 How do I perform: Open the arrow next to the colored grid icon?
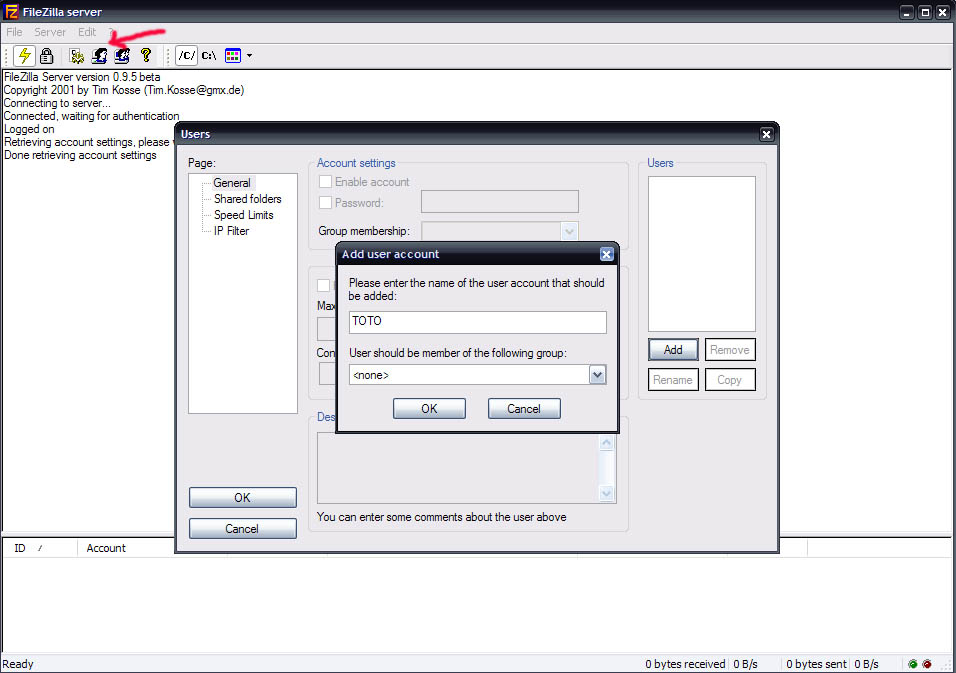(x=249, y=55)
